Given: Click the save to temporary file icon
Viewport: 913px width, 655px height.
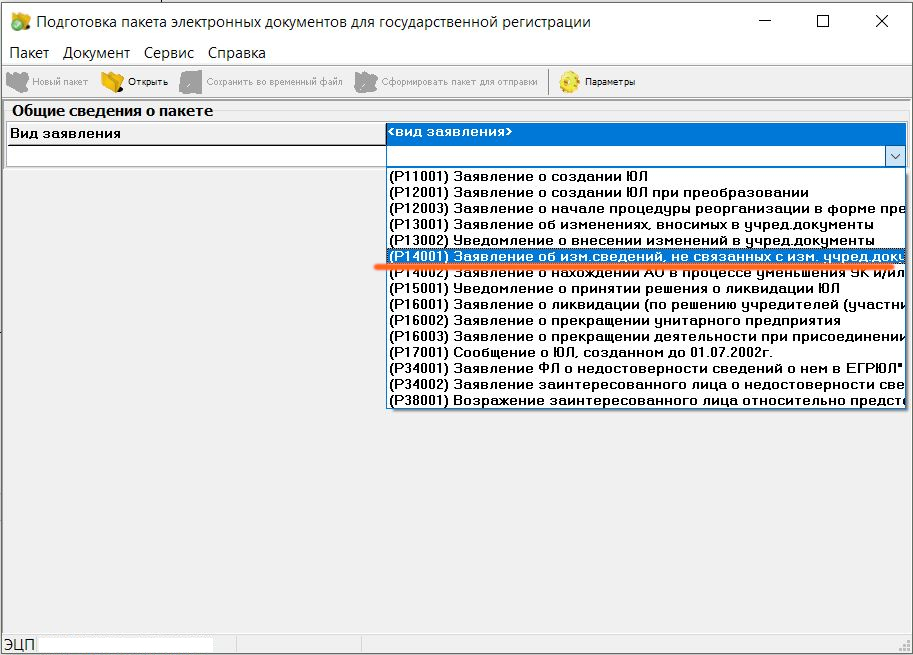Looking at the screenshot, I should click(190, 82).
